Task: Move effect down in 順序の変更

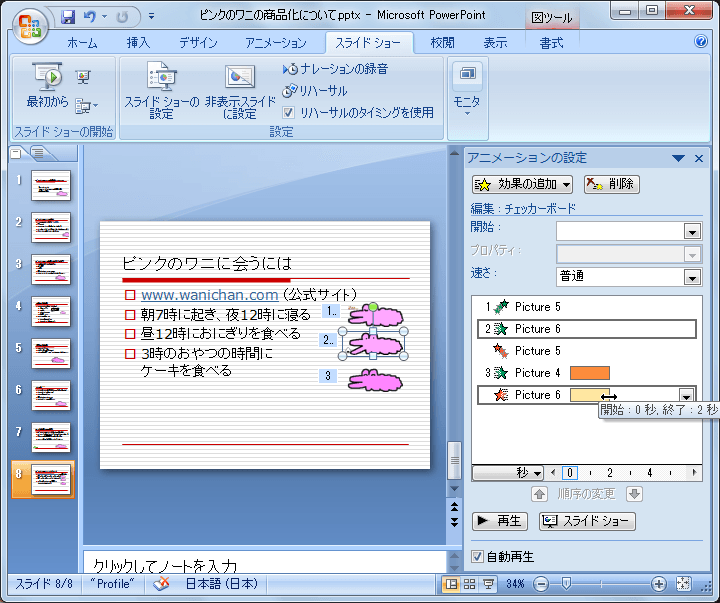Action: (634, 494)
